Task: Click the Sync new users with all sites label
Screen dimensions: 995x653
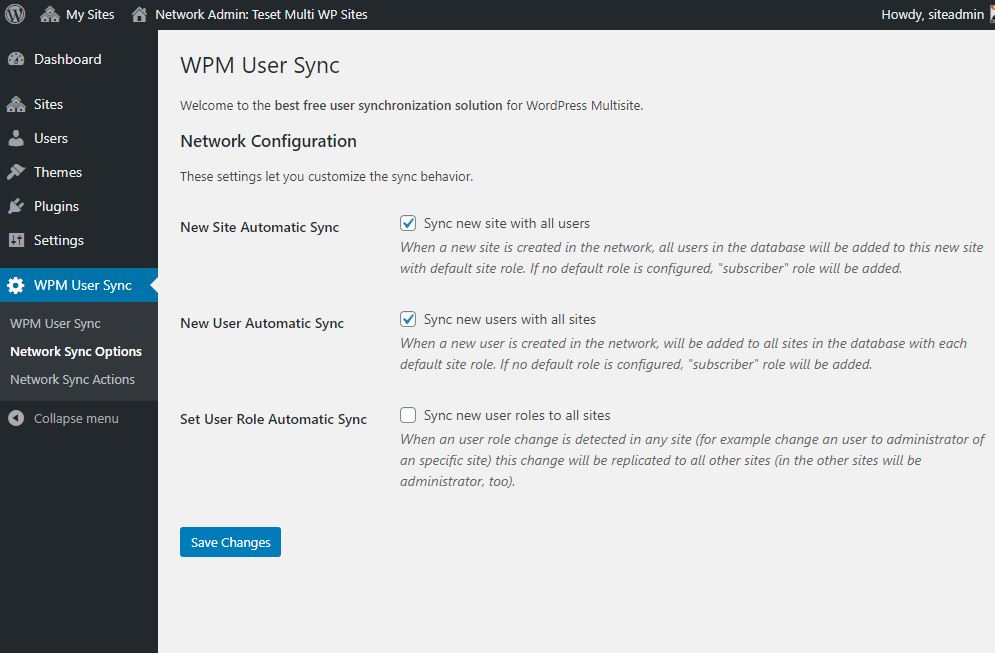Action: point(510,319)
